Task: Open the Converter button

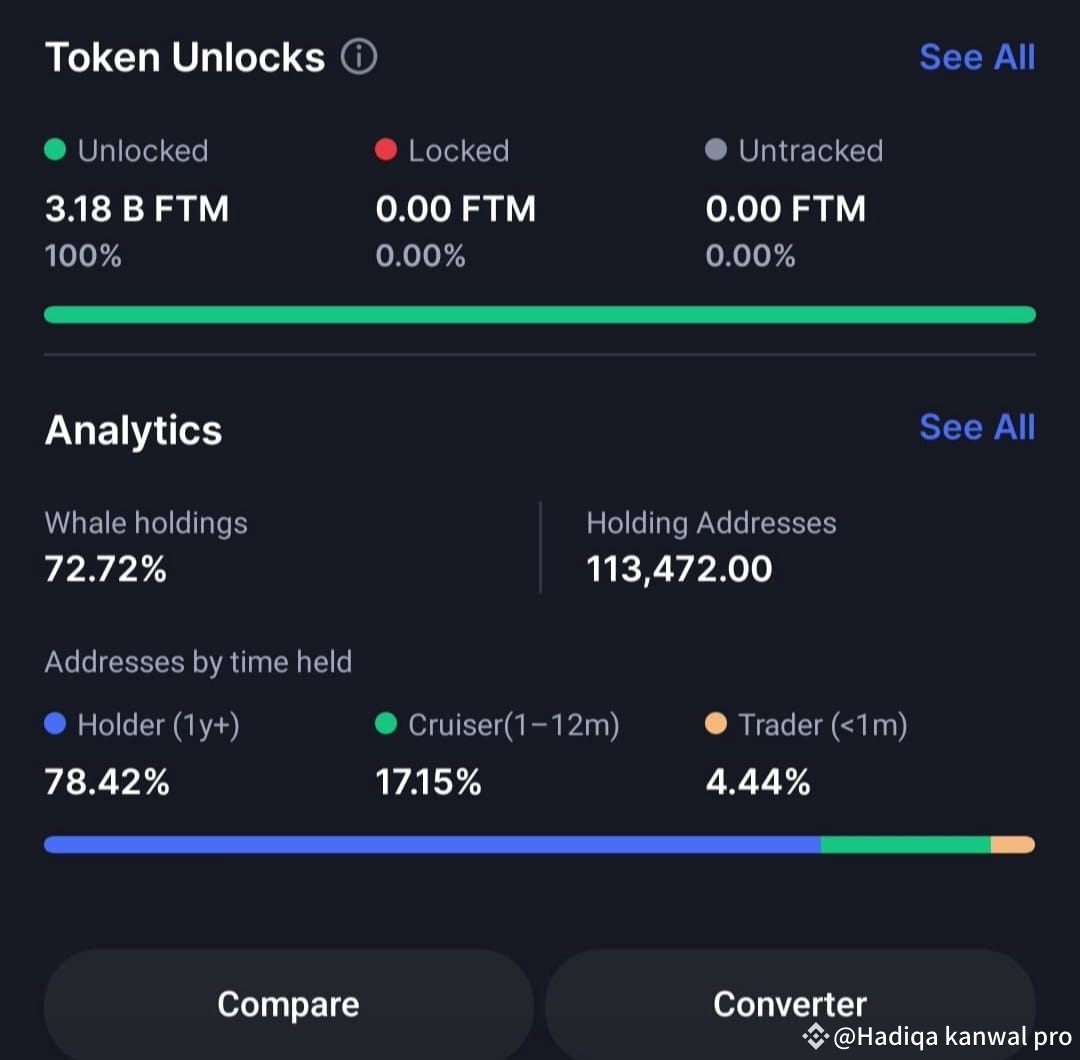Action: 790,1004
